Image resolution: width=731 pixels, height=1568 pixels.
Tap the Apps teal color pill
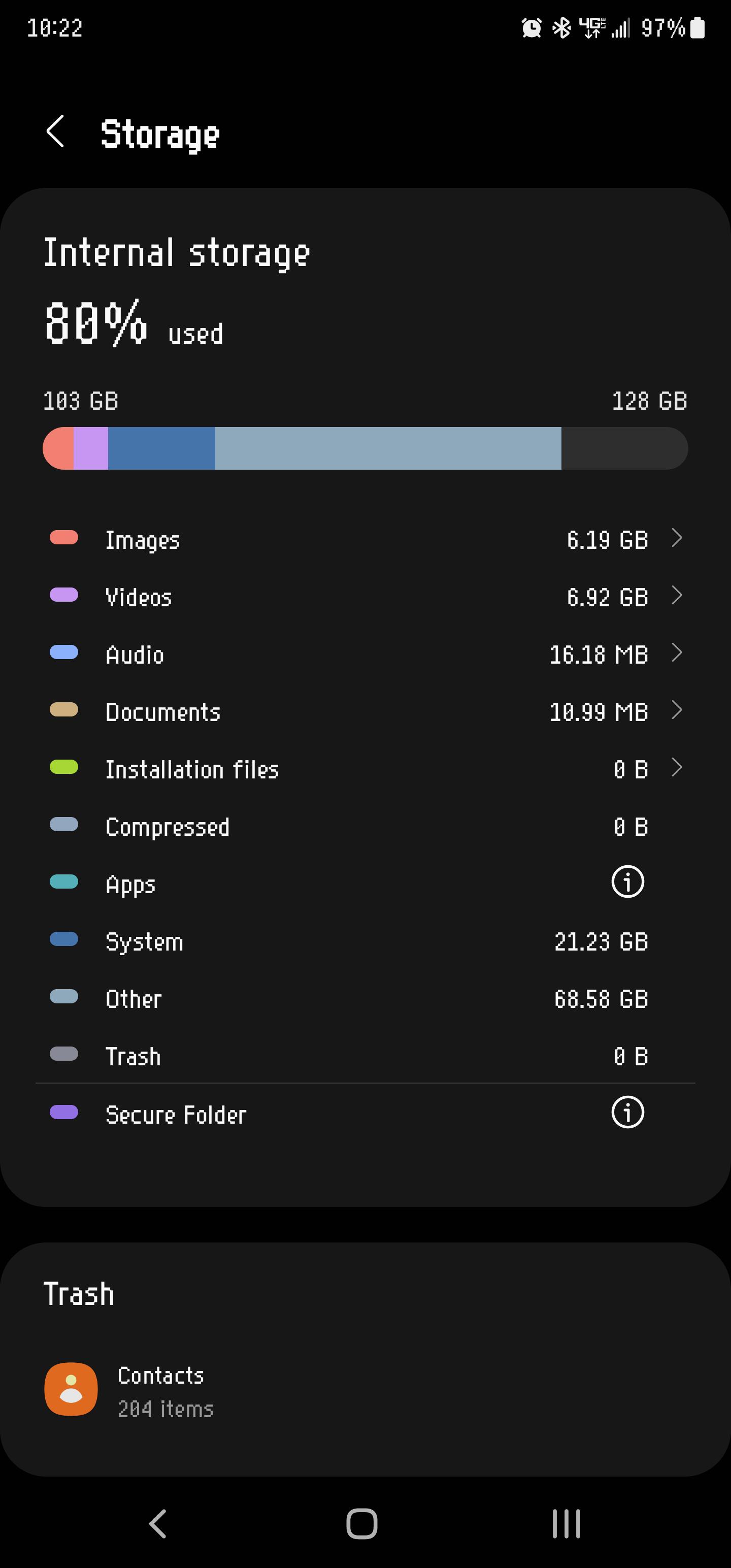click(x=64, y=881)
